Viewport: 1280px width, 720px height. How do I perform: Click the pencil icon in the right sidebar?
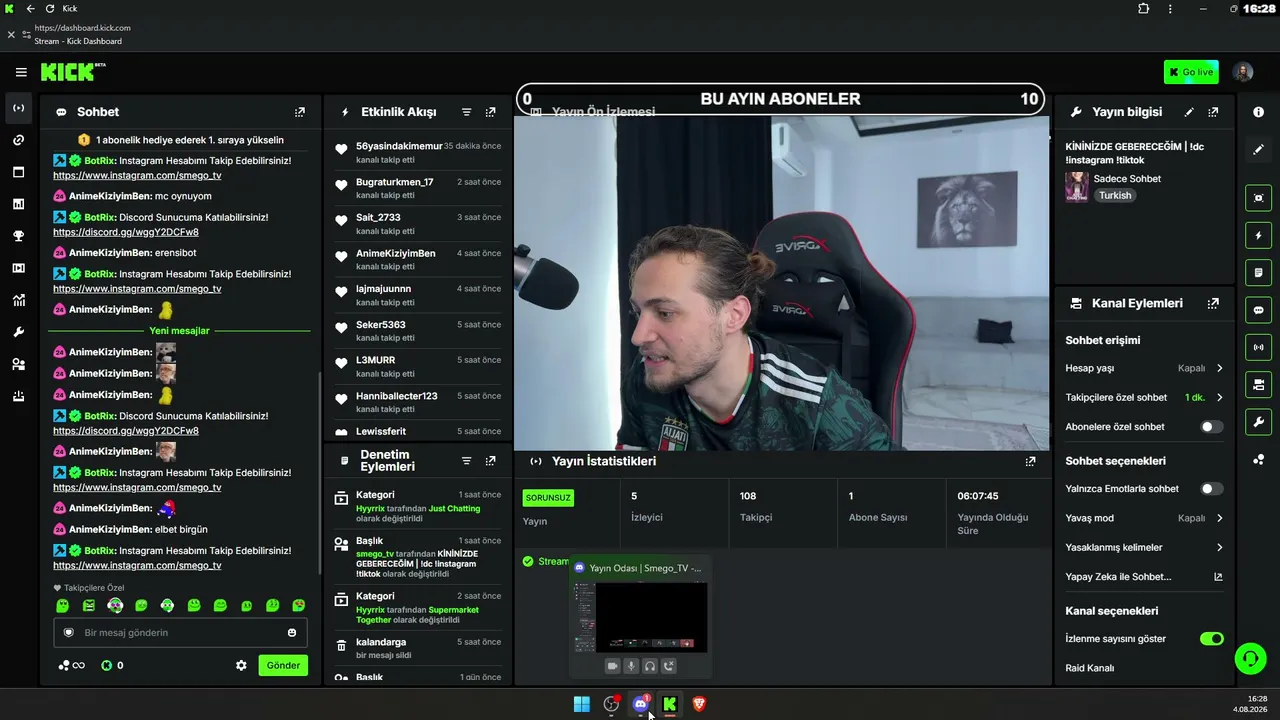tap(1258, 149)
